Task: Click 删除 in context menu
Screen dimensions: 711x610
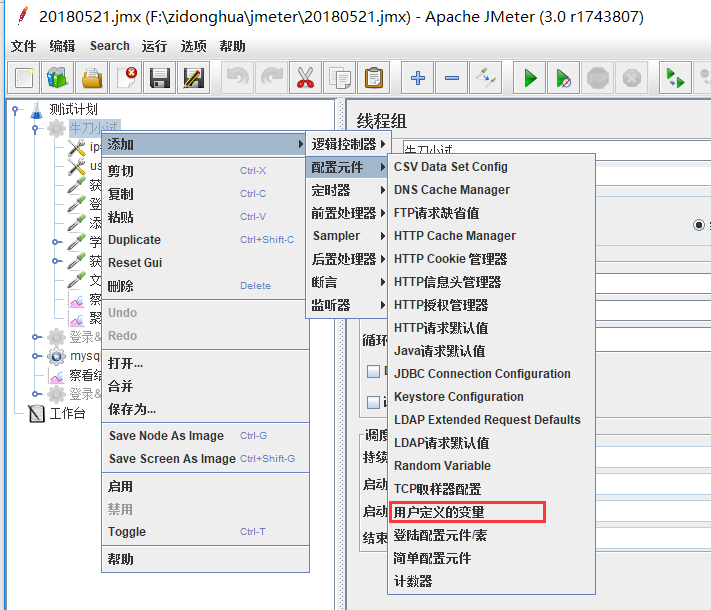Action: [204, 286]
